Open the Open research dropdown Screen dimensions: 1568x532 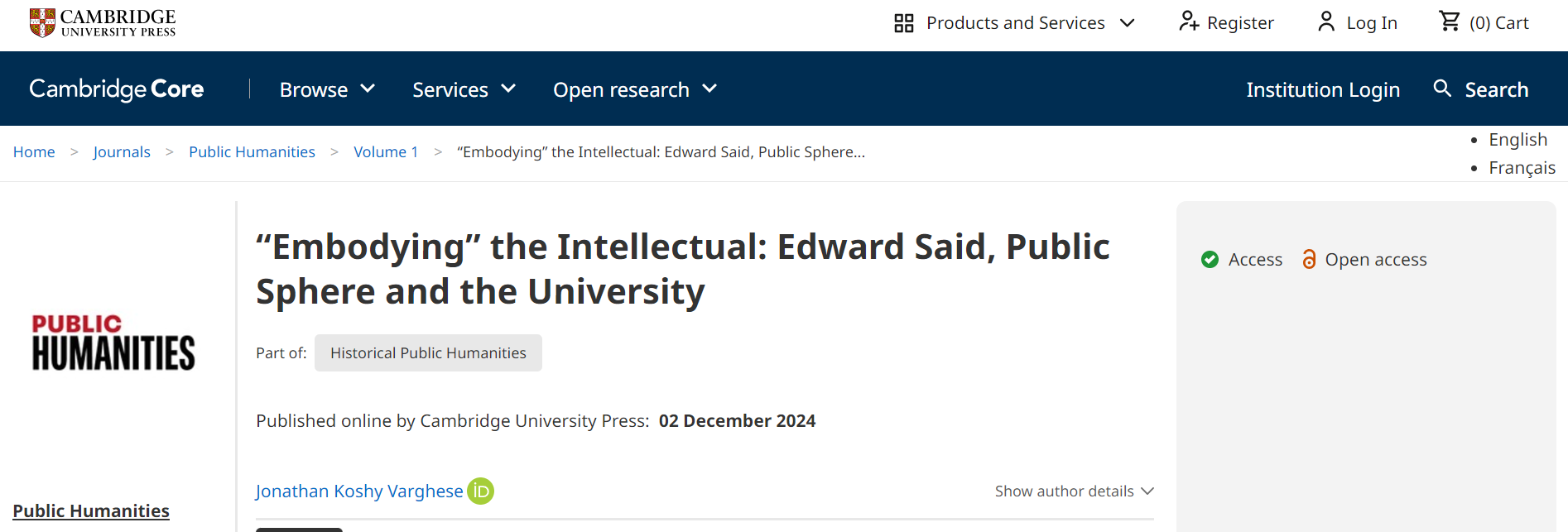[x=634, y=89]
